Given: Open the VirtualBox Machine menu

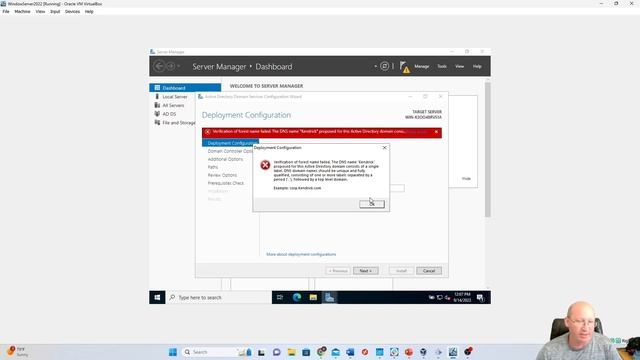Looking at the screenshot, I should pos(22,11).
